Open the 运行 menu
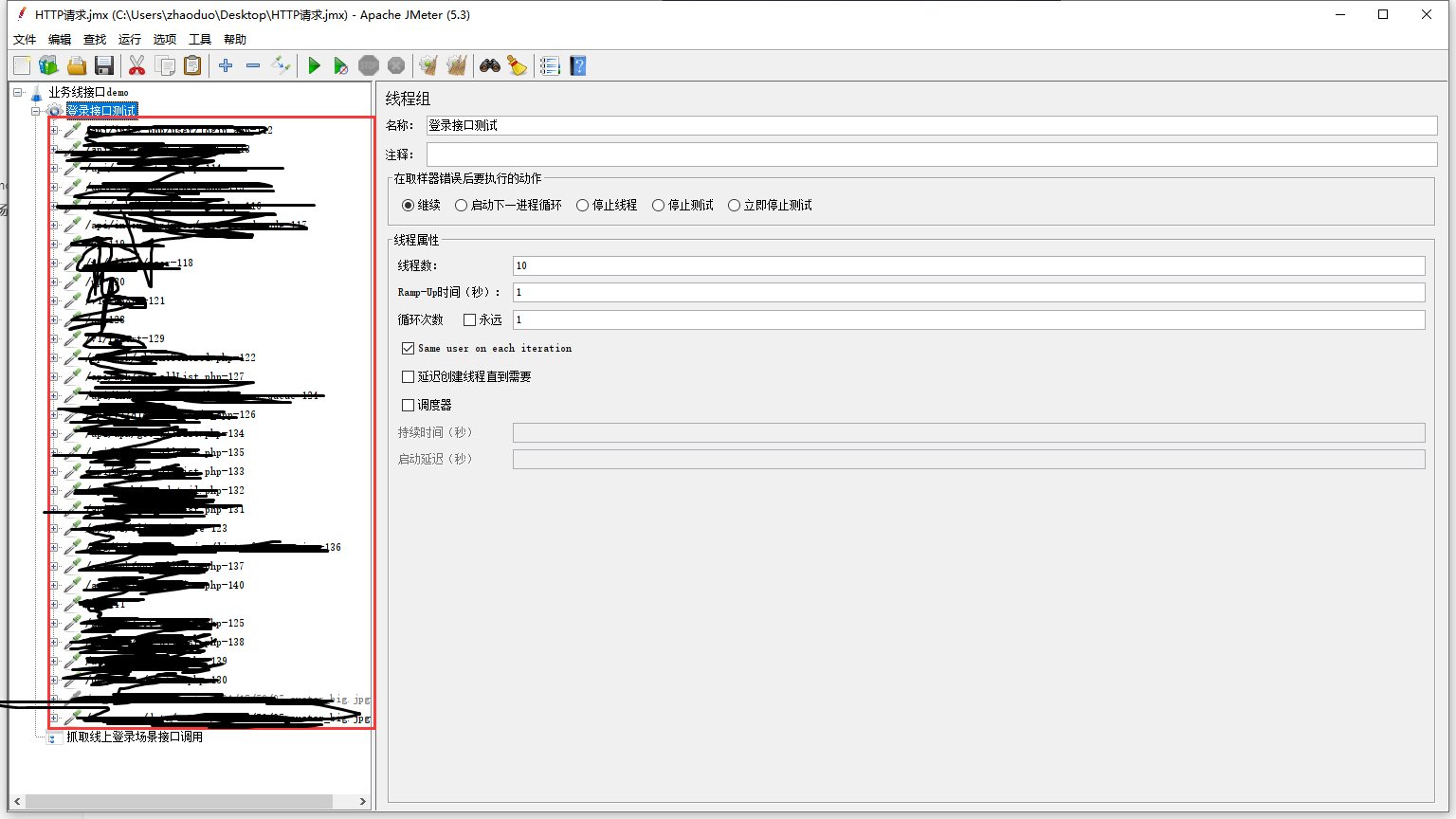Viewport: 1456px width, 819px height. coord(129,40)
